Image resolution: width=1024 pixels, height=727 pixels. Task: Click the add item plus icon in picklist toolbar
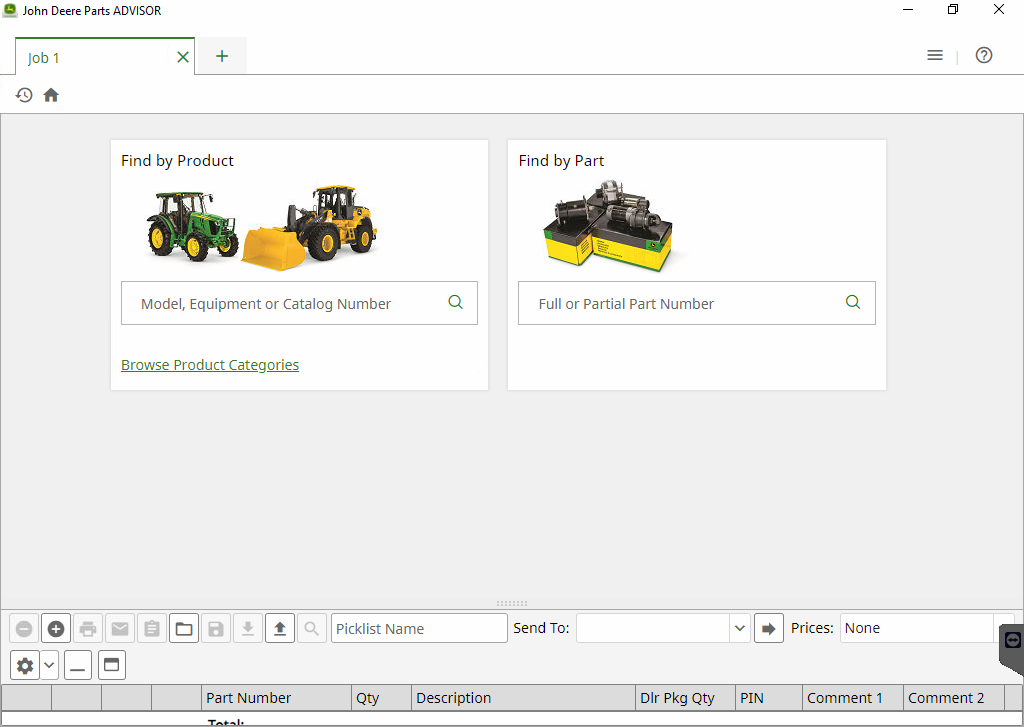click(x=56, y=629)
